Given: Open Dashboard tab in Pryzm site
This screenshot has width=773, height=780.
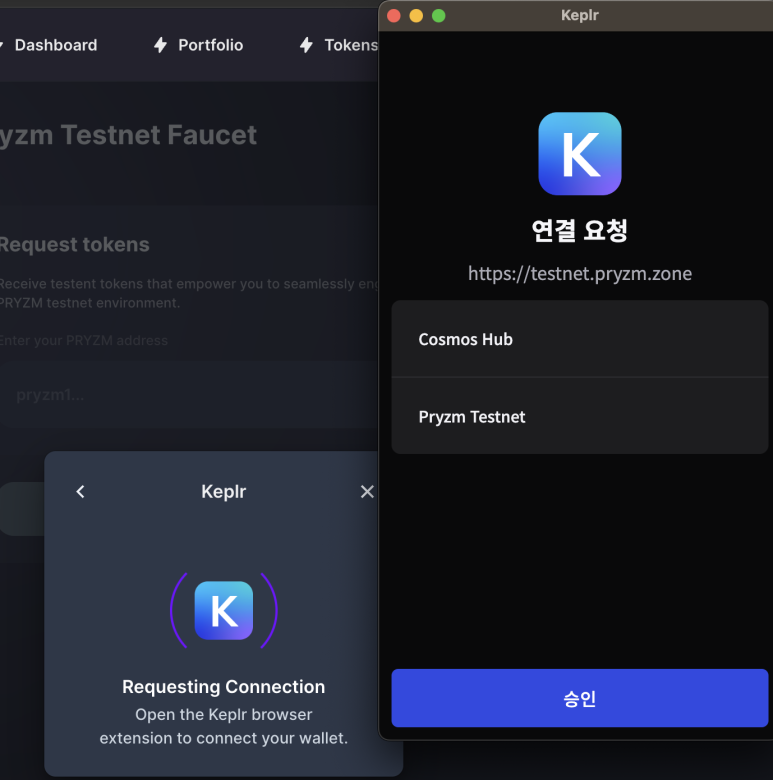Looking at the screenshot, I should pyautogui.click(x=56, y=45).
